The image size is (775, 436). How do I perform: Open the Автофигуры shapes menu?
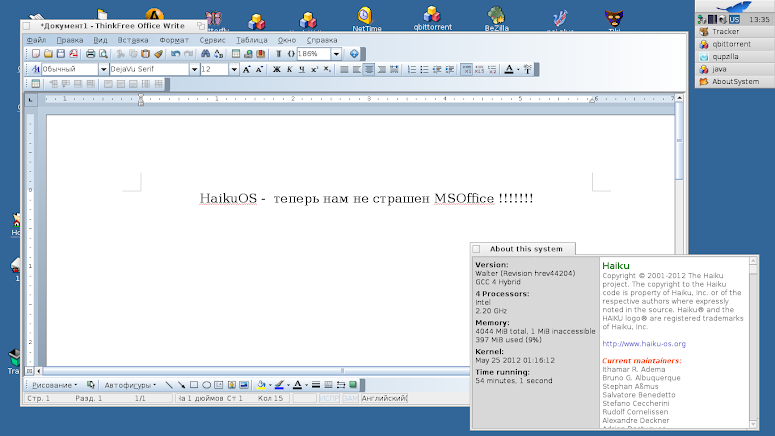pyautogui.click(x=130, y=385)
